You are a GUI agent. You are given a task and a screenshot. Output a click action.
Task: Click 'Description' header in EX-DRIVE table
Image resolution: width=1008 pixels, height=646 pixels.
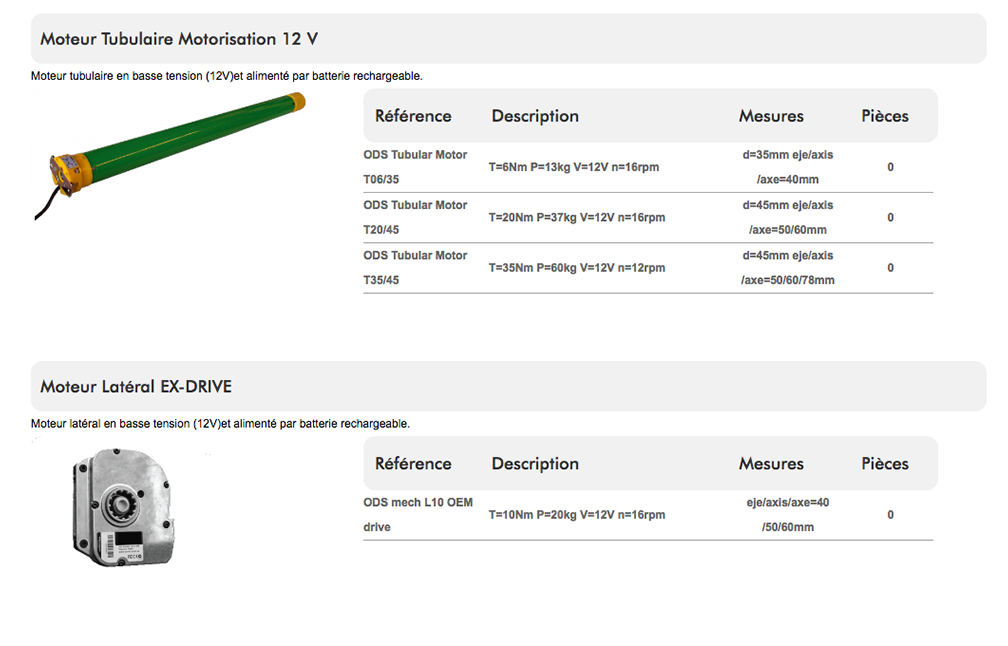pyautogui.click(x=535, y=464)
